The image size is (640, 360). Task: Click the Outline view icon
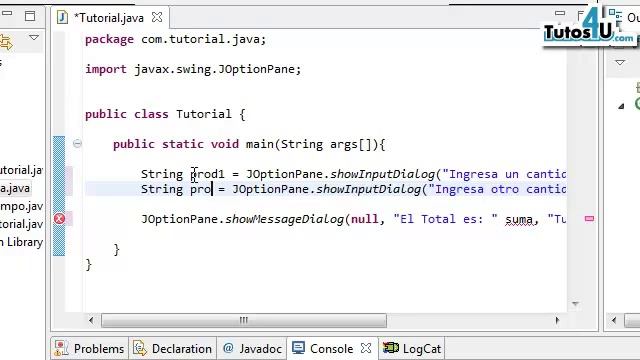[615, 15]
